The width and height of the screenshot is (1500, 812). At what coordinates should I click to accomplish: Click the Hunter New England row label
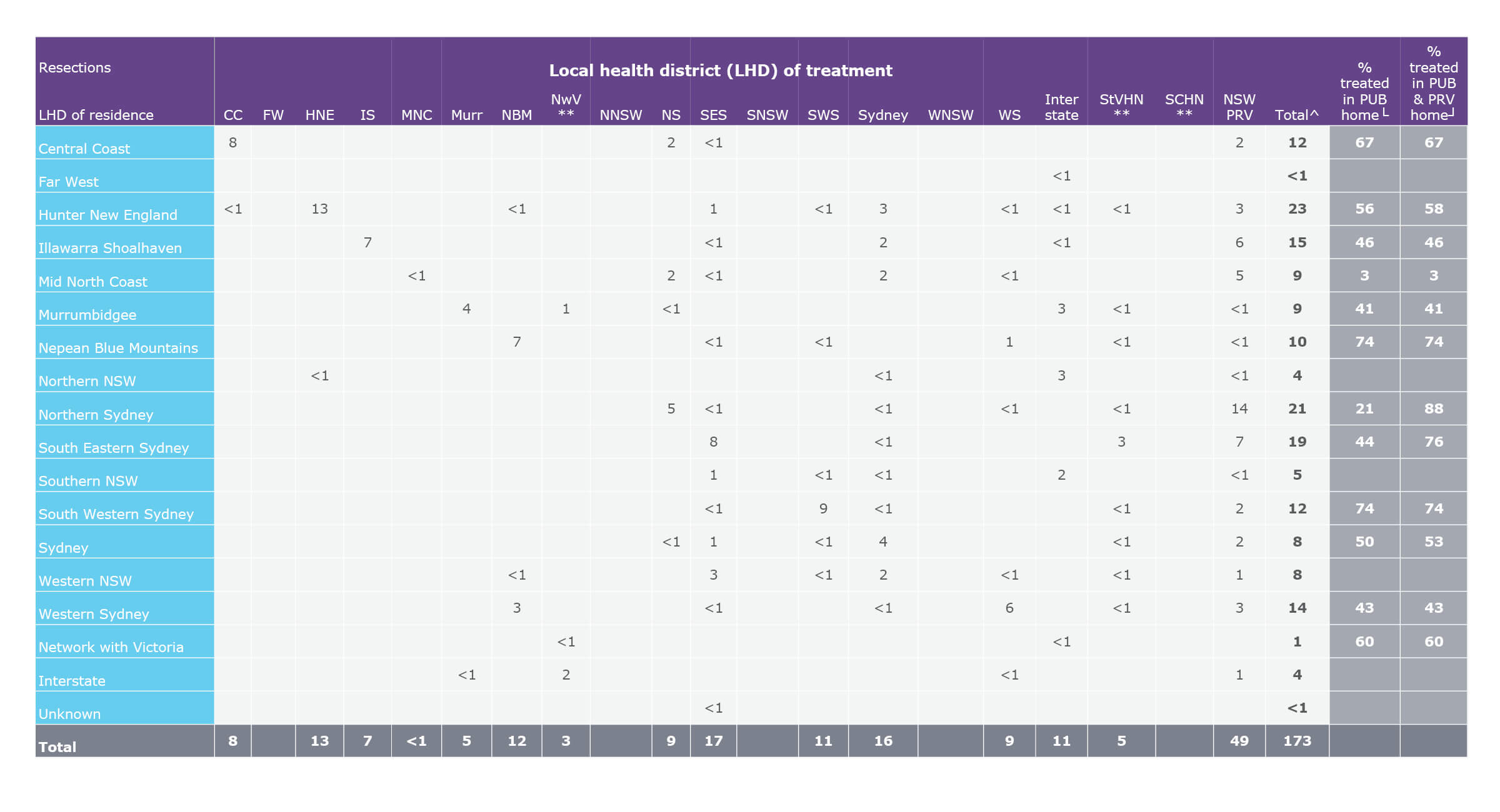pos(107,215)
